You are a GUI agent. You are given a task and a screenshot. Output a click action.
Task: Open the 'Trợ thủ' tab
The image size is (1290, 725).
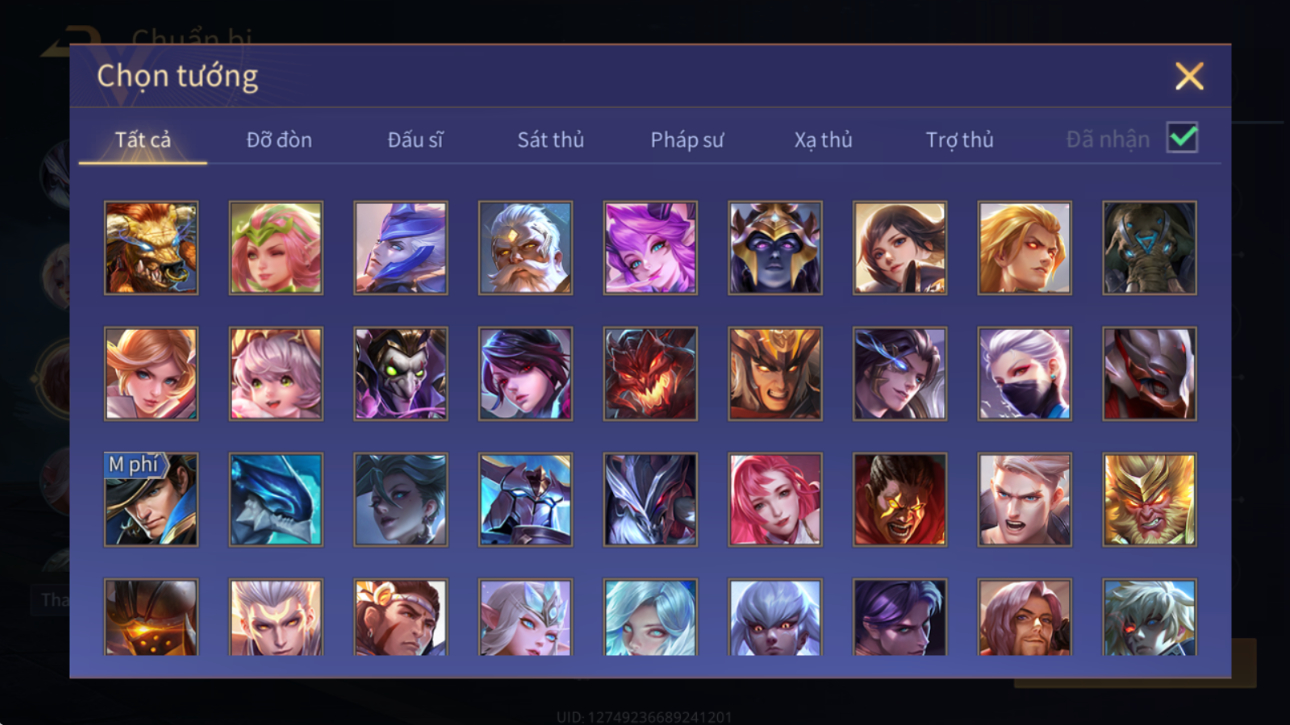coord(959,140)
